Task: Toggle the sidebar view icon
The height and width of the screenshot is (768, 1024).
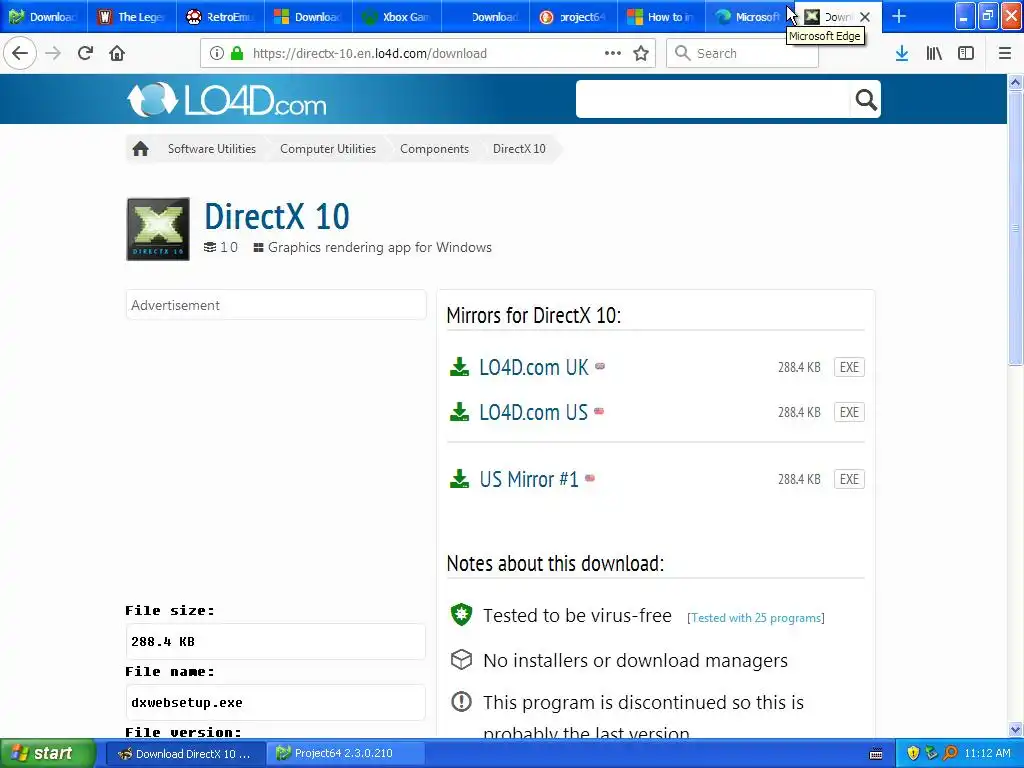Action: point(966,54)
